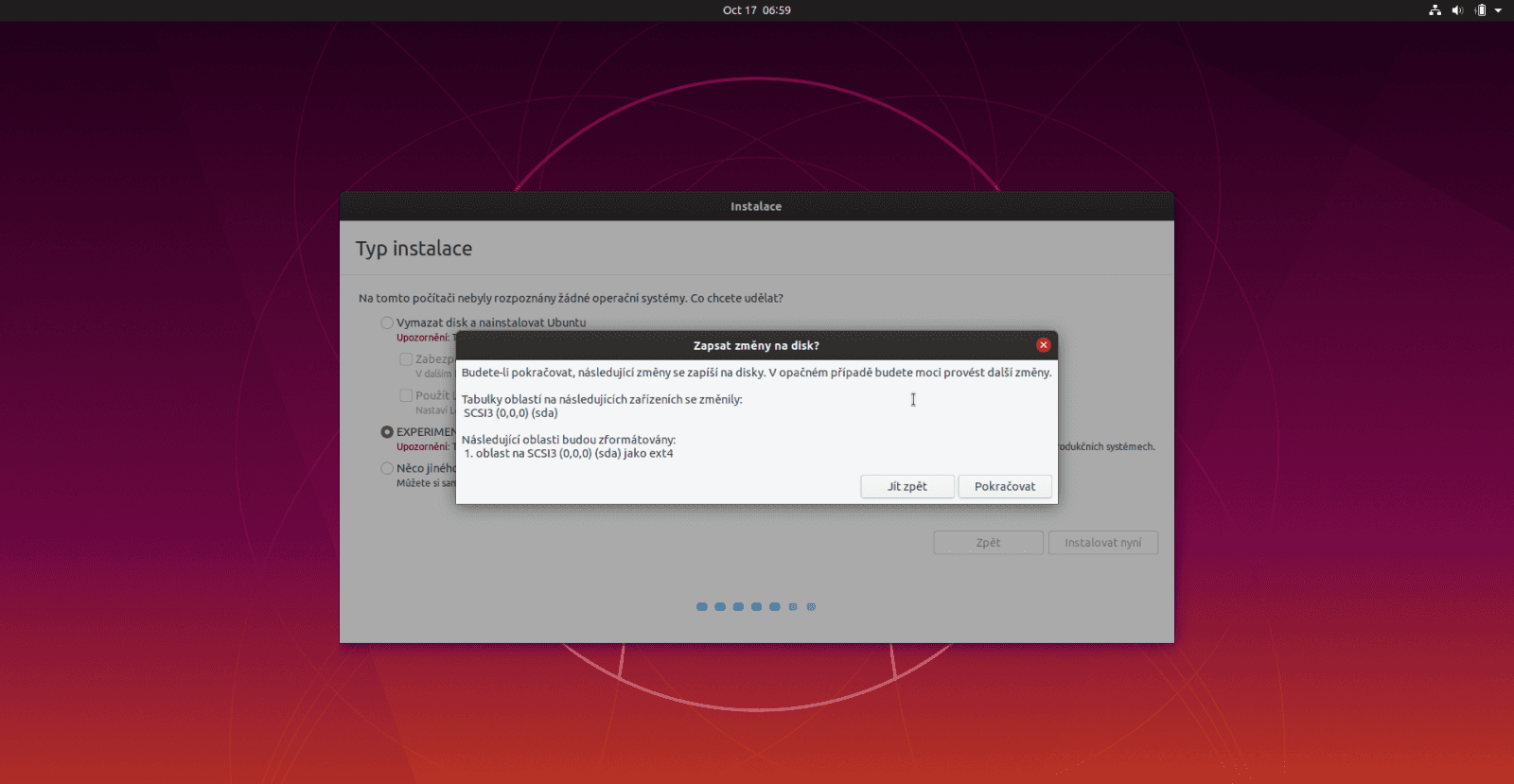Click Pokračovat to write changes to disk
1514x784 pixels.
1005,486
